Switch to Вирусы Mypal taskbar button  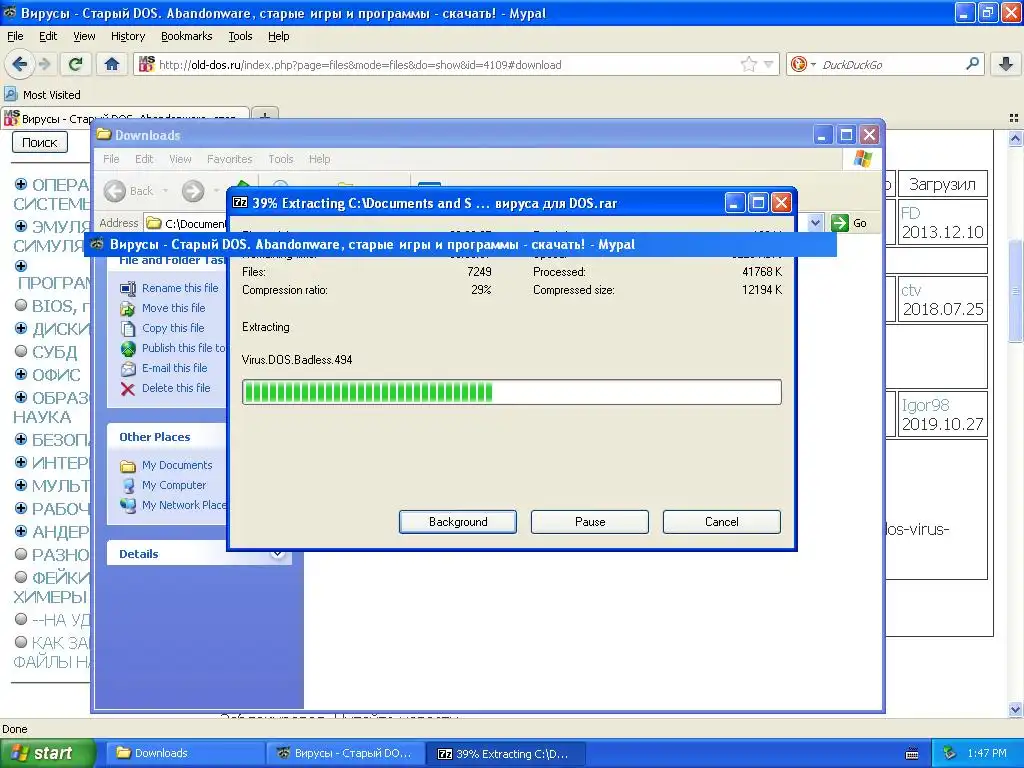pos(345,753)
